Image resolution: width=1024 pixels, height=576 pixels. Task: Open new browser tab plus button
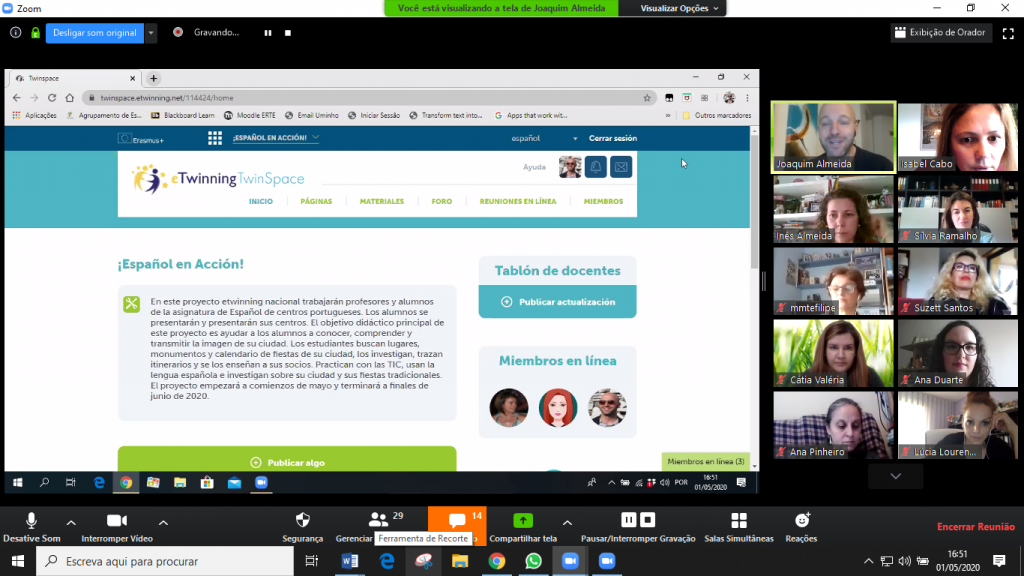tap(153, 78)
